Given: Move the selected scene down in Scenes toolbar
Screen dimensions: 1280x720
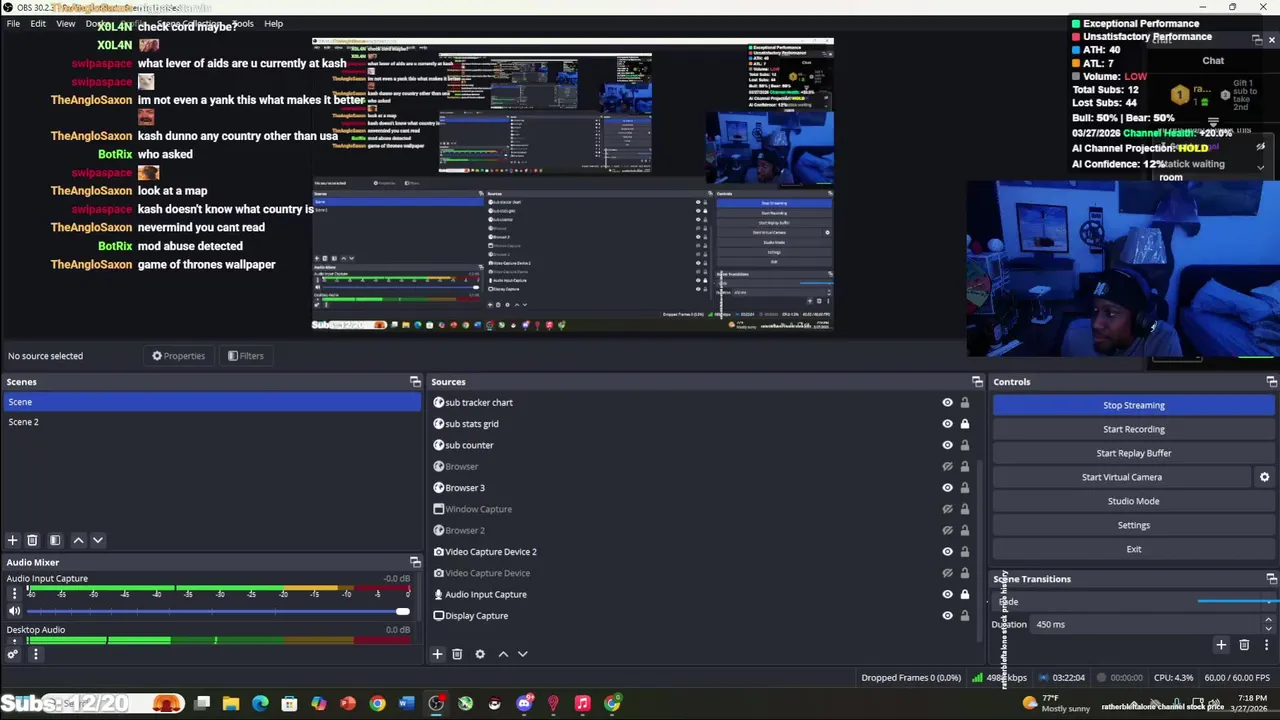Looking at the screenshot, I should click(x=98, y=540).
